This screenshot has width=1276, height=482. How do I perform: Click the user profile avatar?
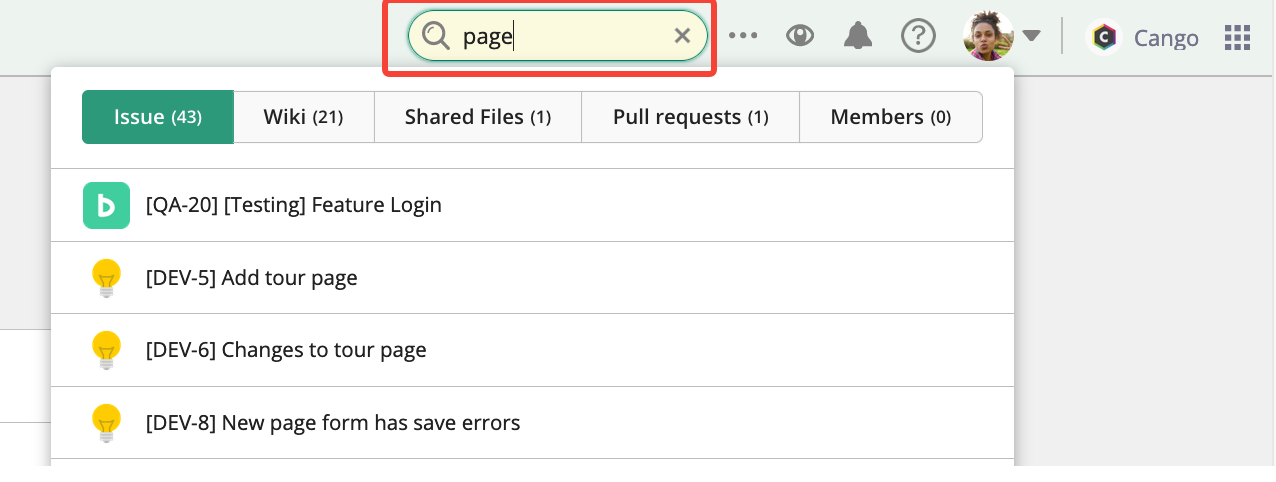pos(988,37)
